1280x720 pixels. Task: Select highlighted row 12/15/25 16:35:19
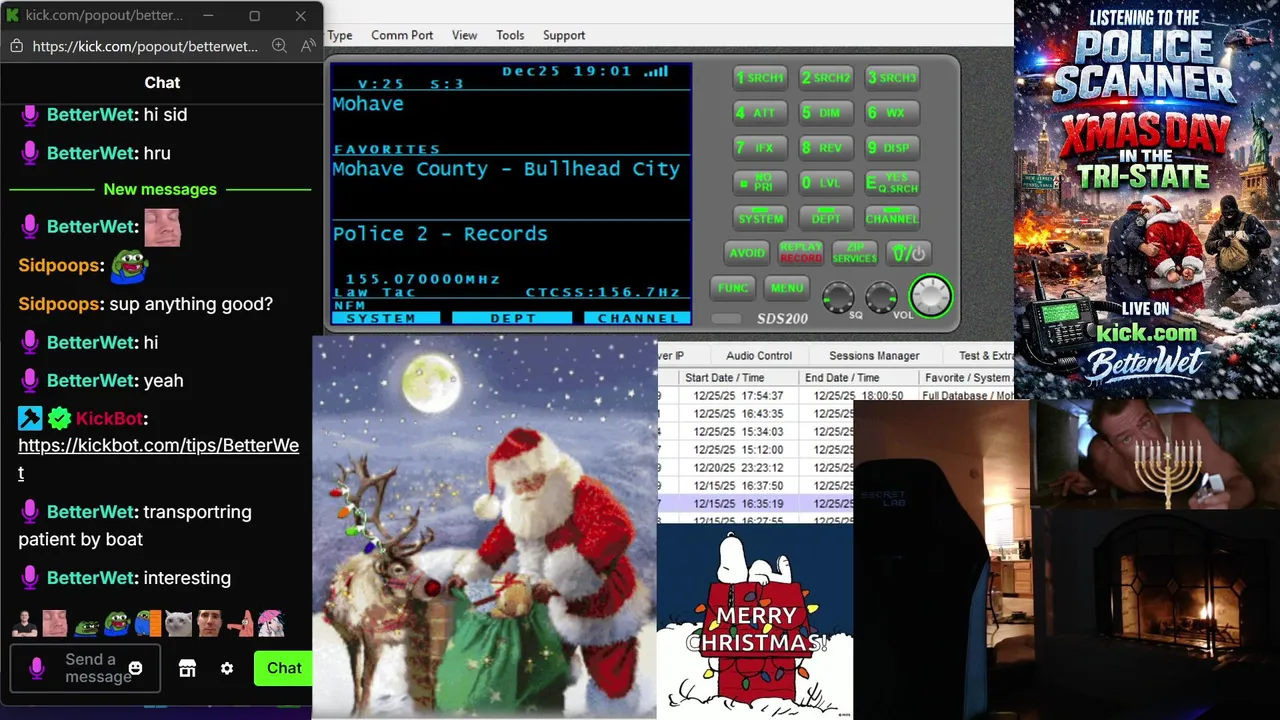[x=755, y=504]
